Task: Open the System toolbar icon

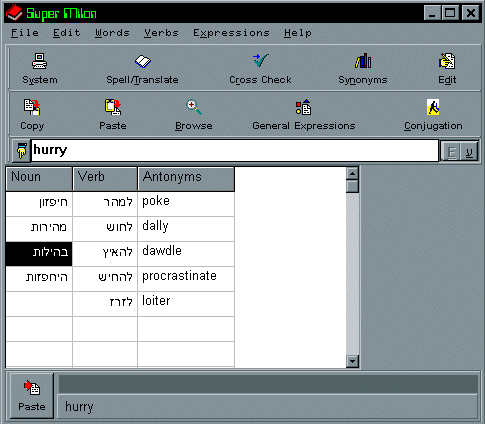Action: point(40,61)
